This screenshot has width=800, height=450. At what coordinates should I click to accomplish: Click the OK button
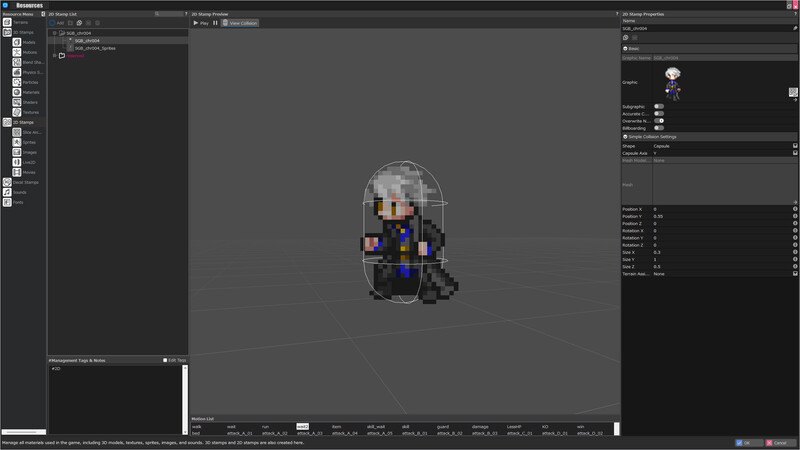tap(749, 443)
